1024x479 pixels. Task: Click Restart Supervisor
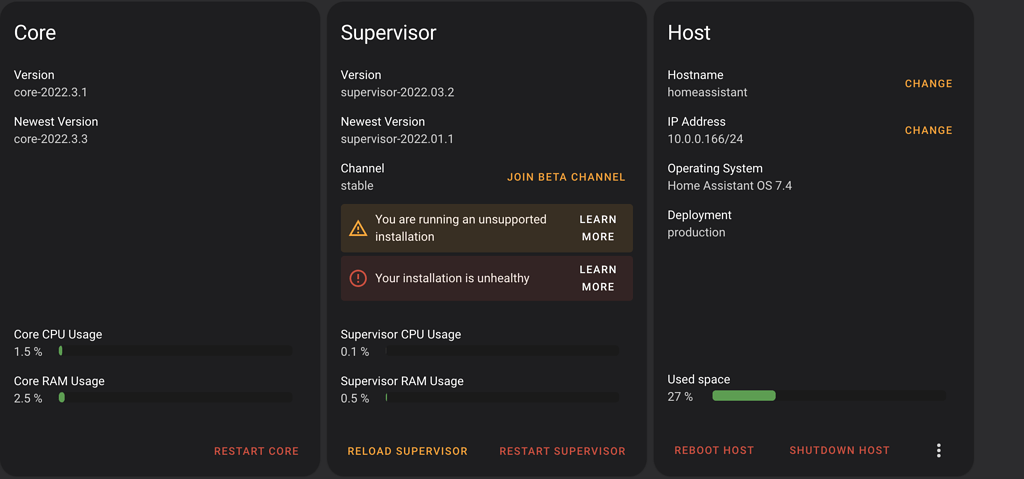pyautogui.click(x=562, y=451)
